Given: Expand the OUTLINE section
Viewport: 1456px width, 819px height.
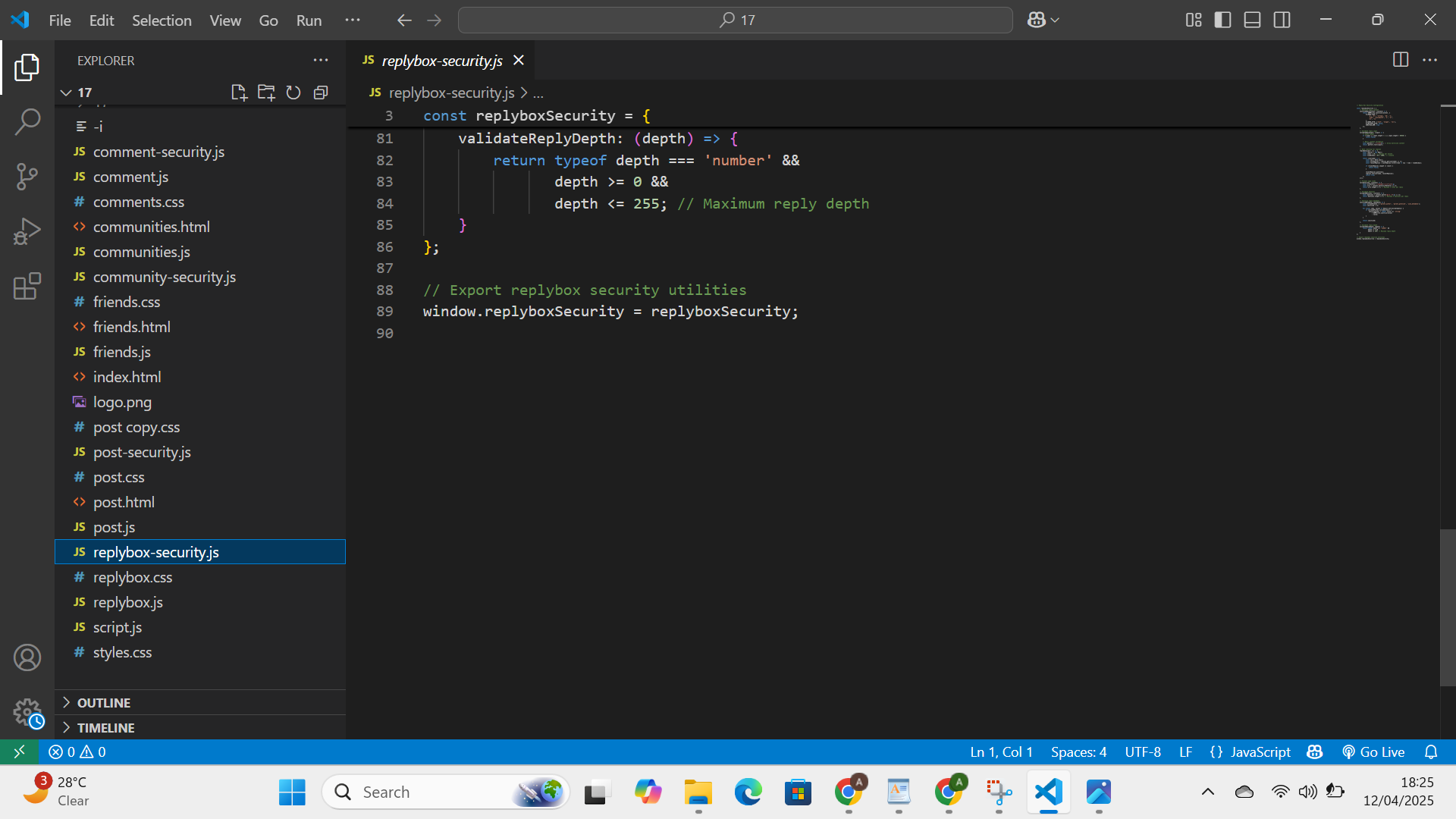Looking at the screenshot, I should pyautogui.click(x=200, y=702).
